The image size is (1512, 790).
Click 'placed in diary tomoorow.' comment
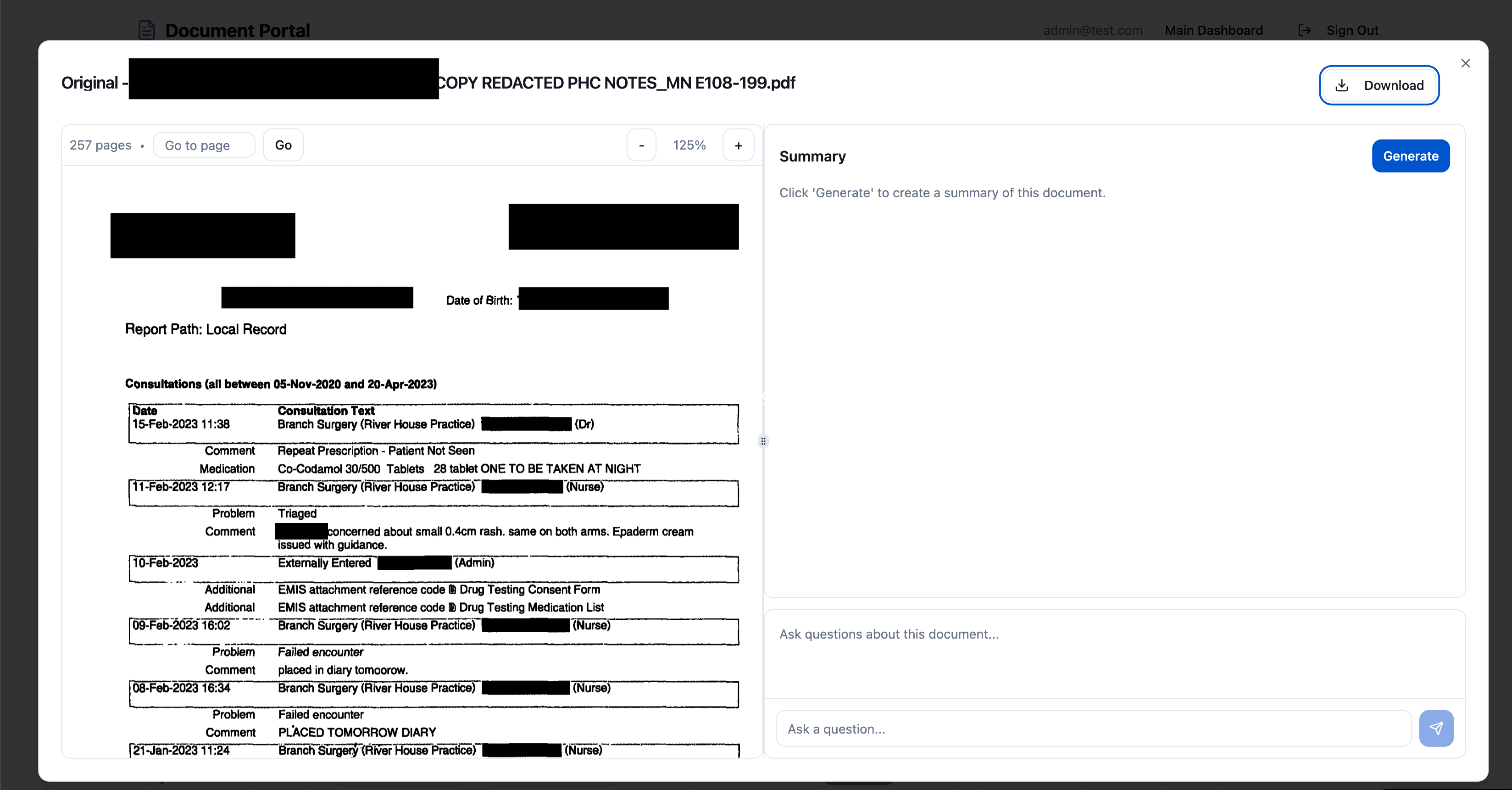[343, 670]
